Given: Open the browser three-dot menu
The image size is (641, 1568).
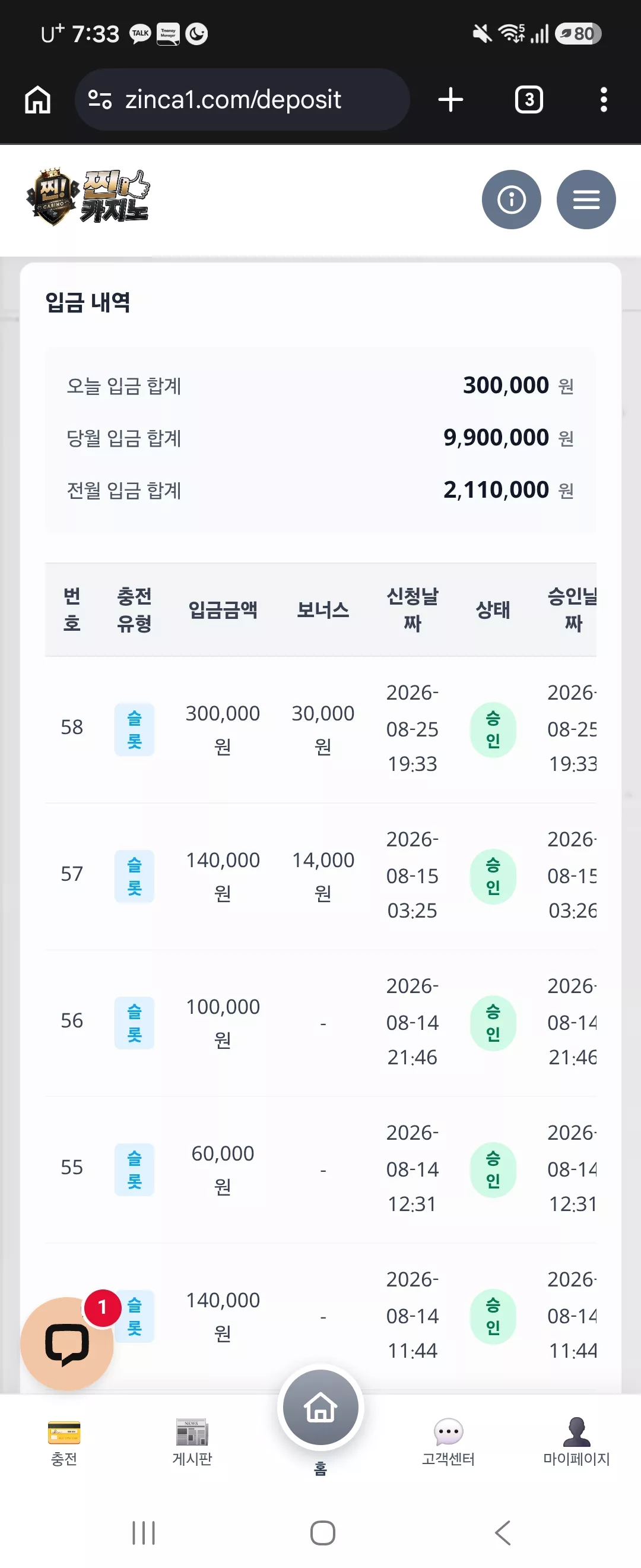Looking at the screenshot, I should (603, 100).
